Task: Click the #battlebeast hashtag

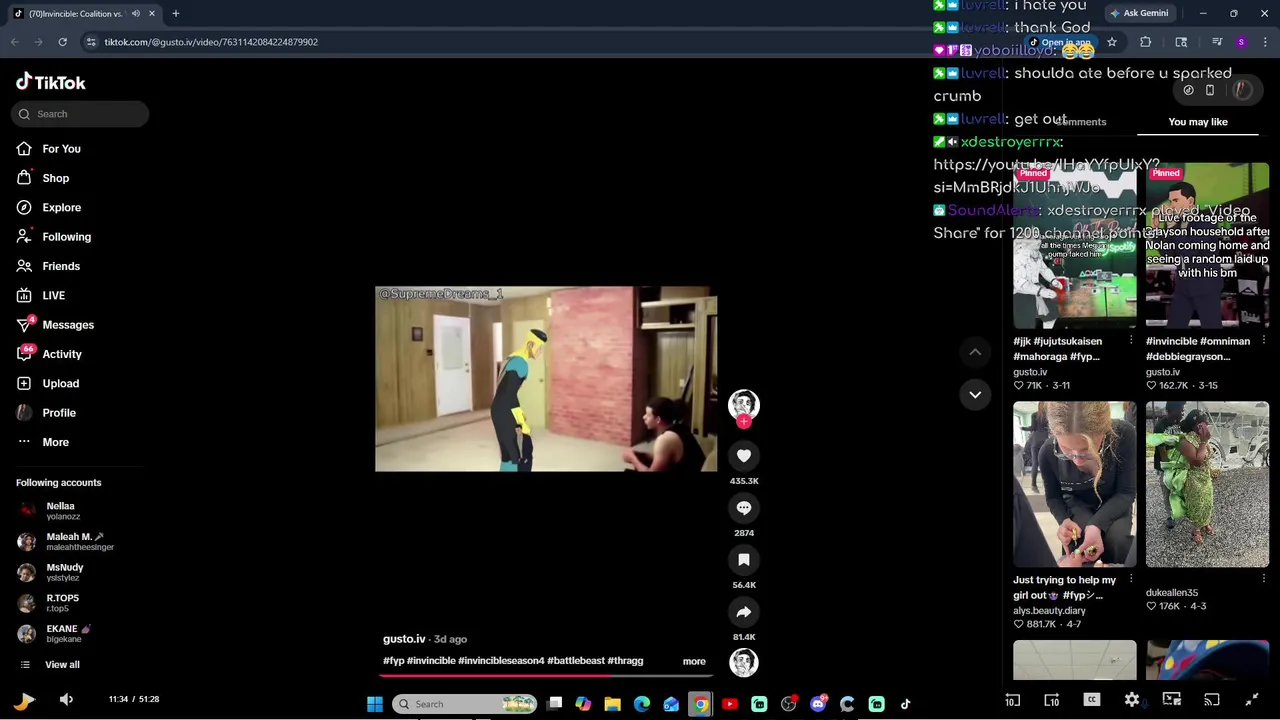Action: pyautogui.click(x=576, y=661)
